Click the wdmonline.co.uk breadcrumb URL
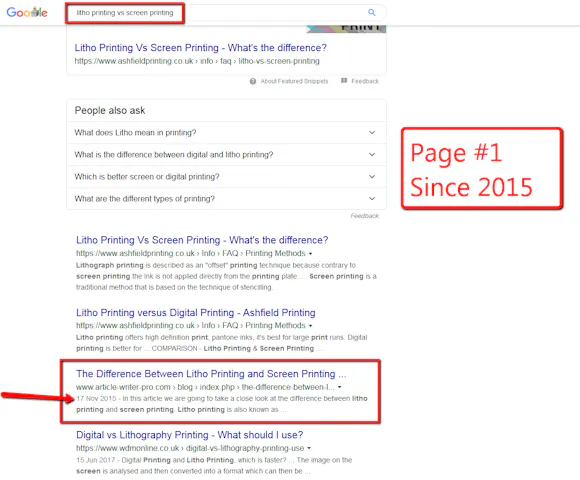The height and width of the screenshot is (480, 580). 190,448
